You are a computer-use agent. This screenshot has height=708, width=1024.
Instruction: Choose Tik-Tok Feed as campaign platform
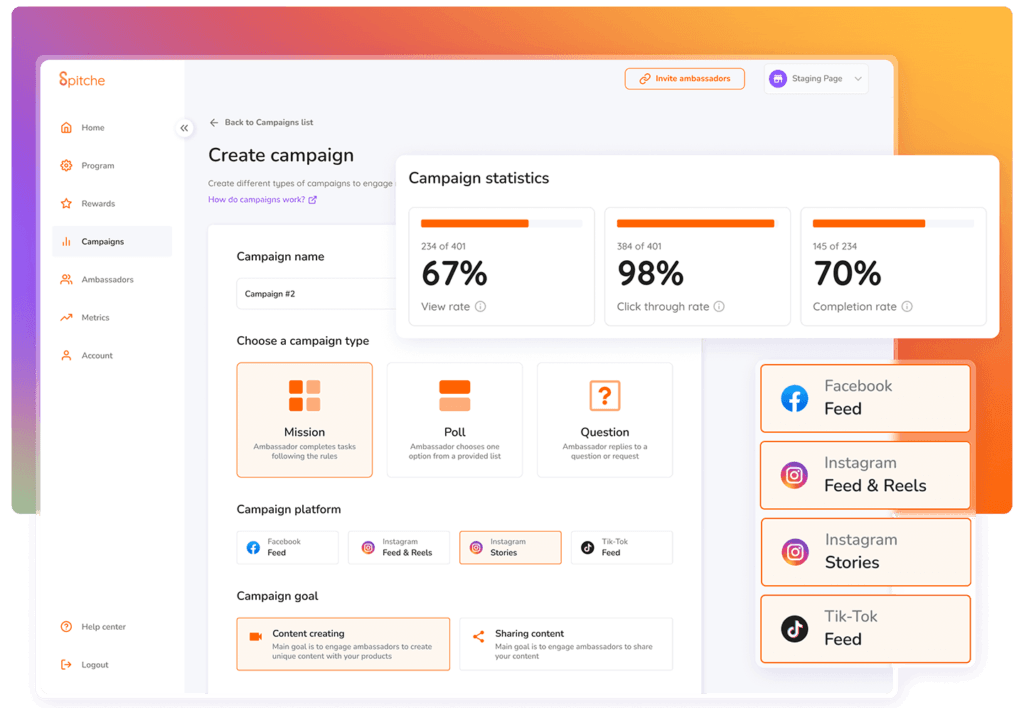622,547
